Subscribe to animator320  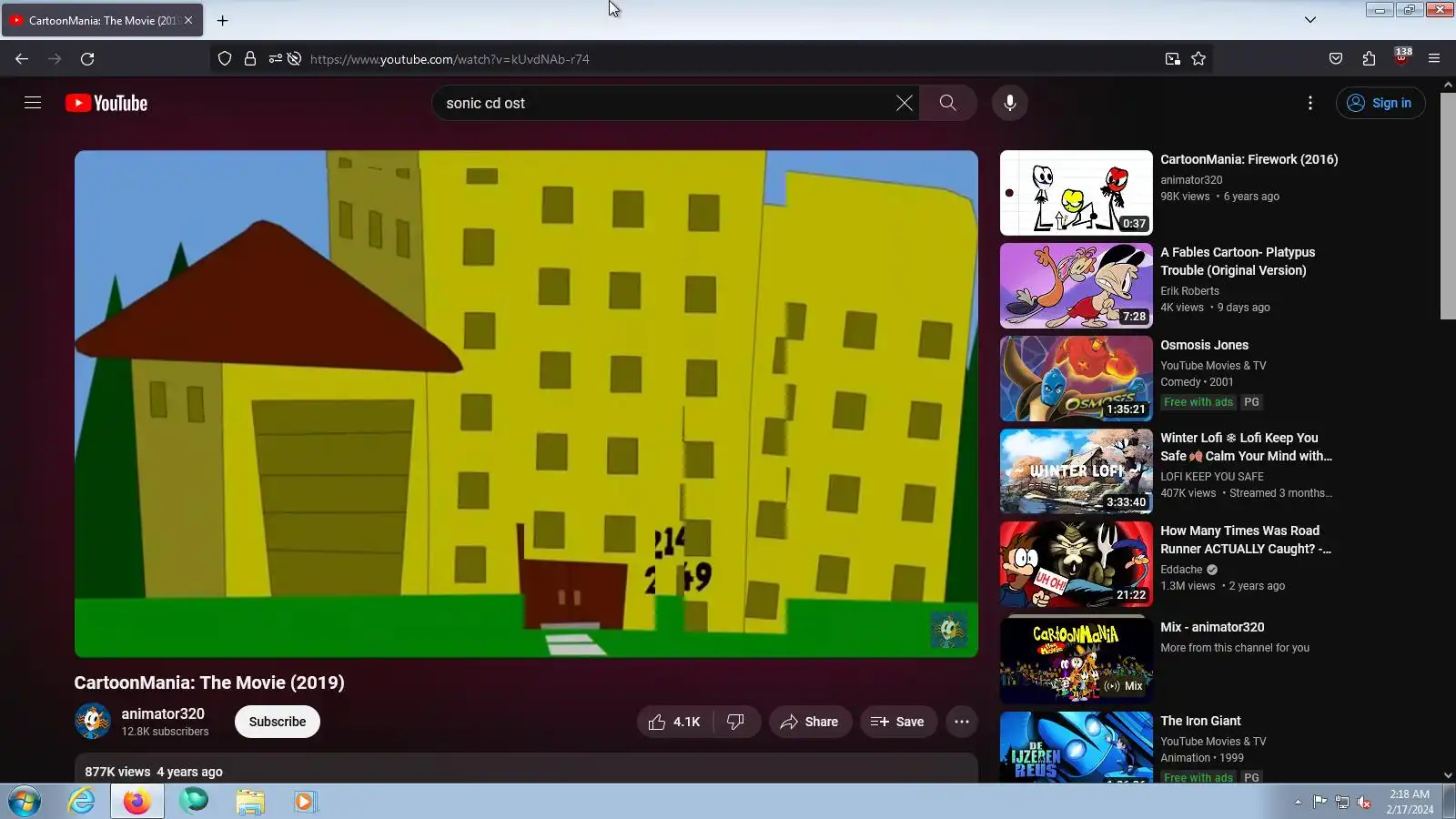tap(278, 722)
